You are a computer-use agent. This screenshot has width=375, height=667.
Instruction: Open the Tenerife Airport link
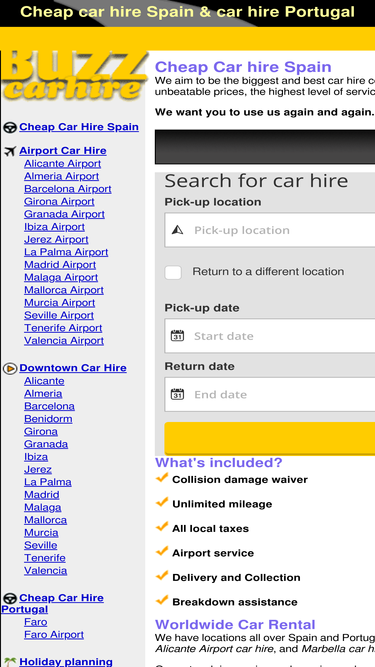[63, 328]
